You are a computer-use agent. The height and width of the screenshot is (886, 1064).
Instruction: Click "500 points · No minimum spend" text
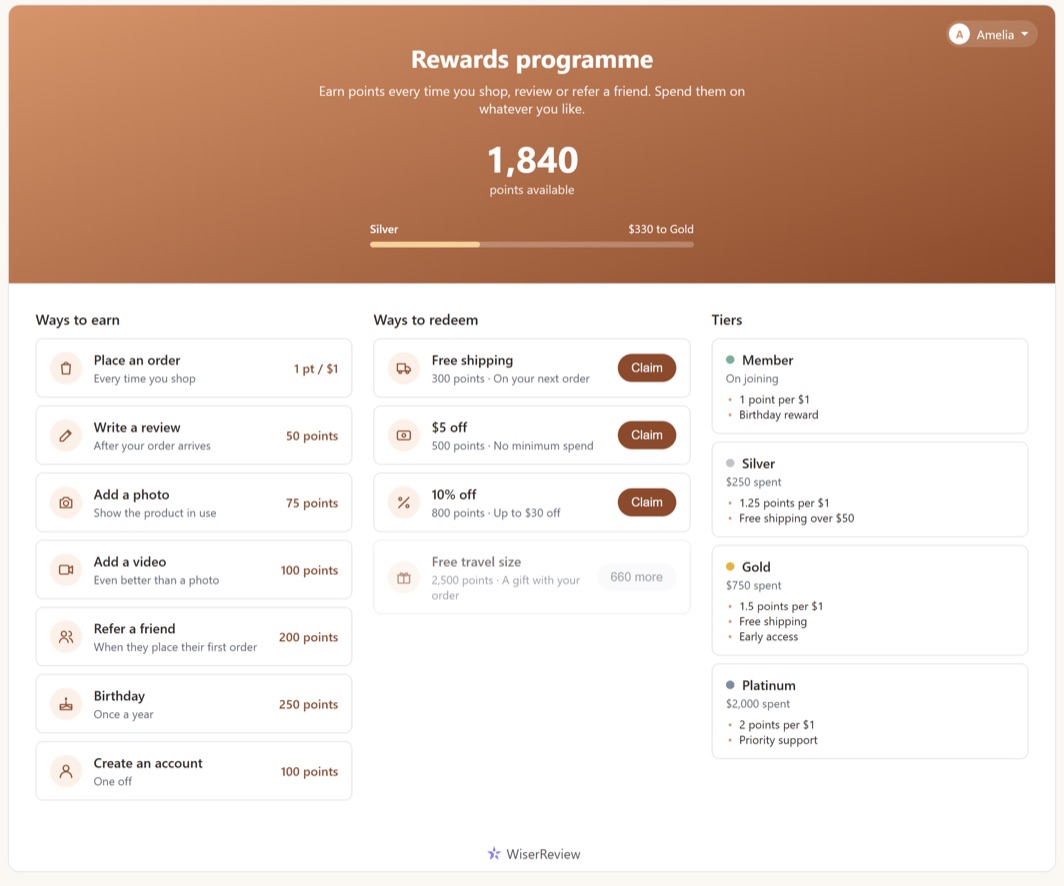(x=512, y=446)
